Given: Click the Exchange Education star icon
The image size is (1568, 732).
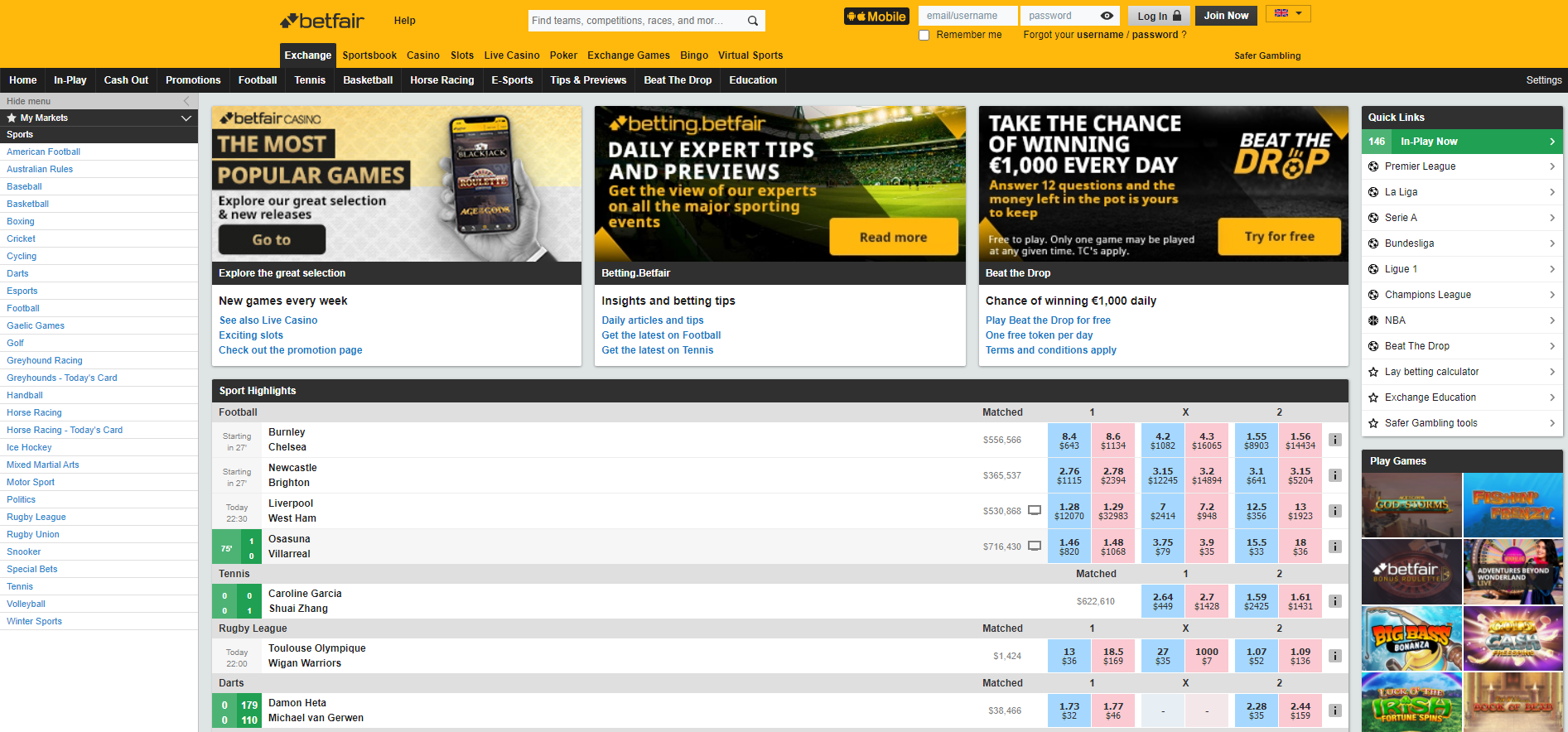Looking at the screenshot, I should [x=1373, y=397].
